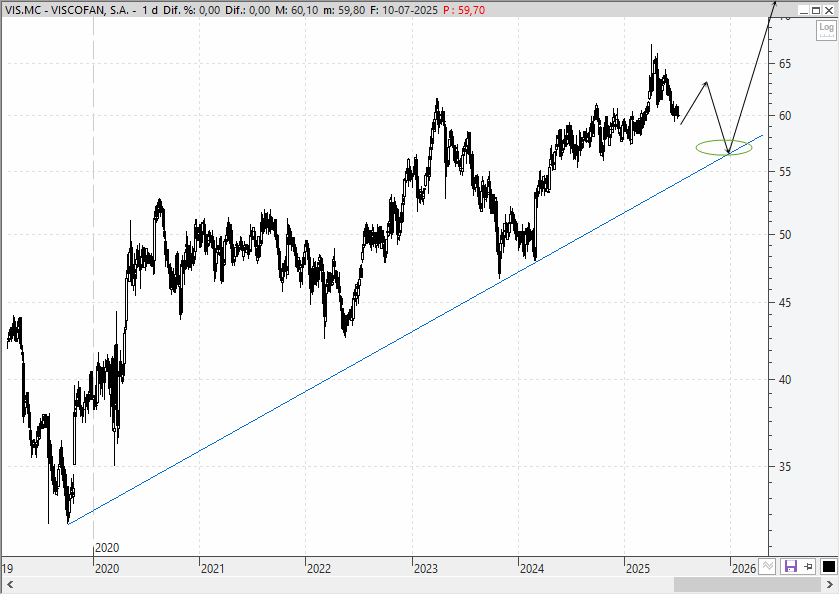840x595 pixels.
Task: Click the 35 price axis label
Action: [785, 467]
